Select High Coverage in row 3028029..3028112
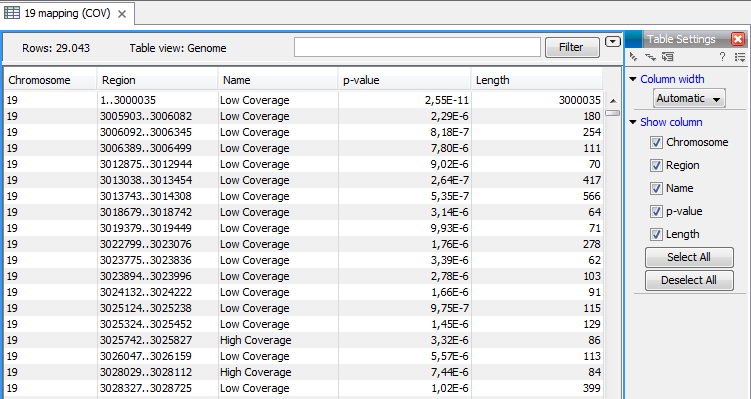Image resolution: width=751 pixels, height=399 pixels. (x=278, y=372)
